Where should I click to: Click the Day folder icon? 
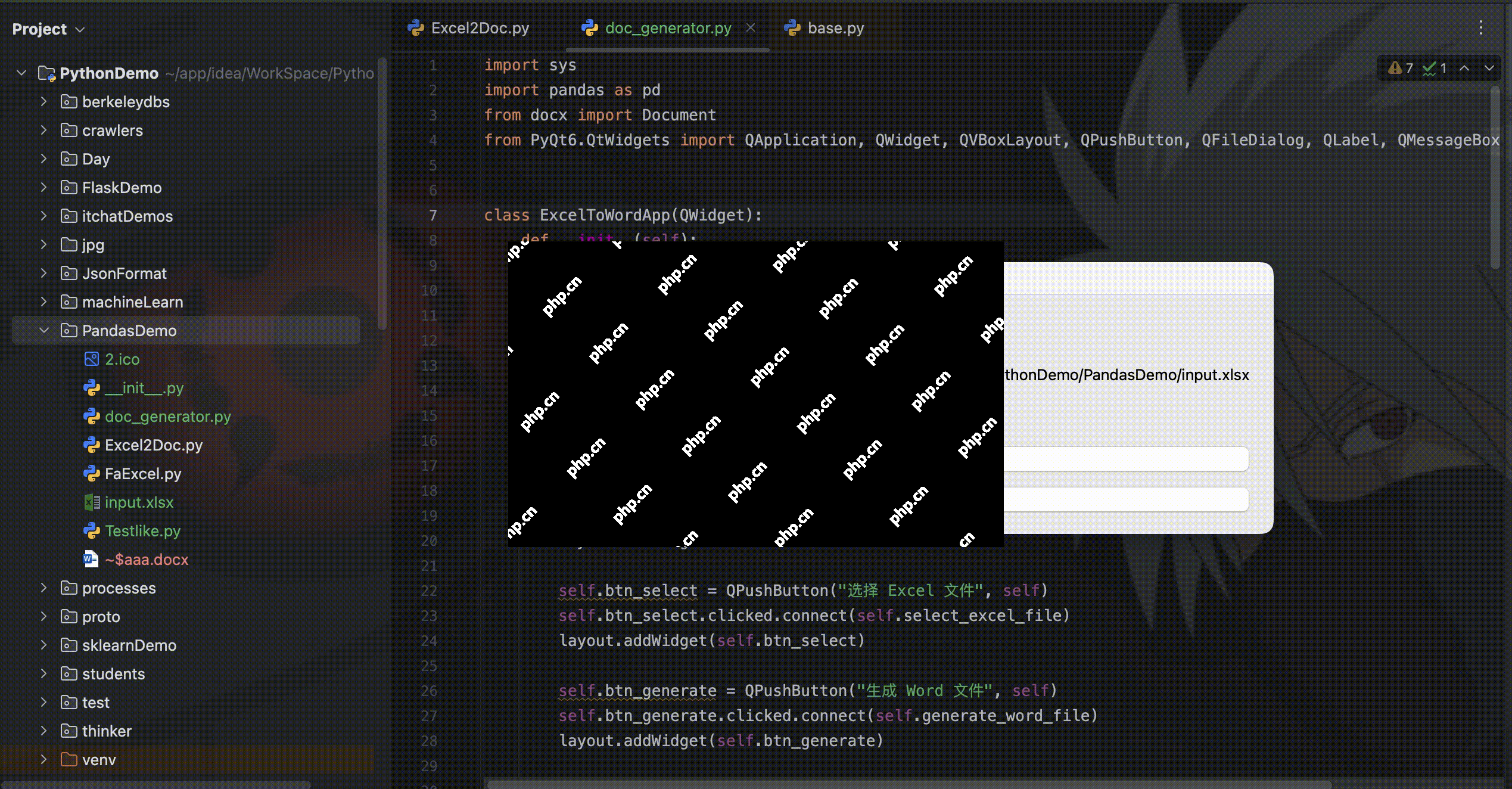[x=69, y=159]
